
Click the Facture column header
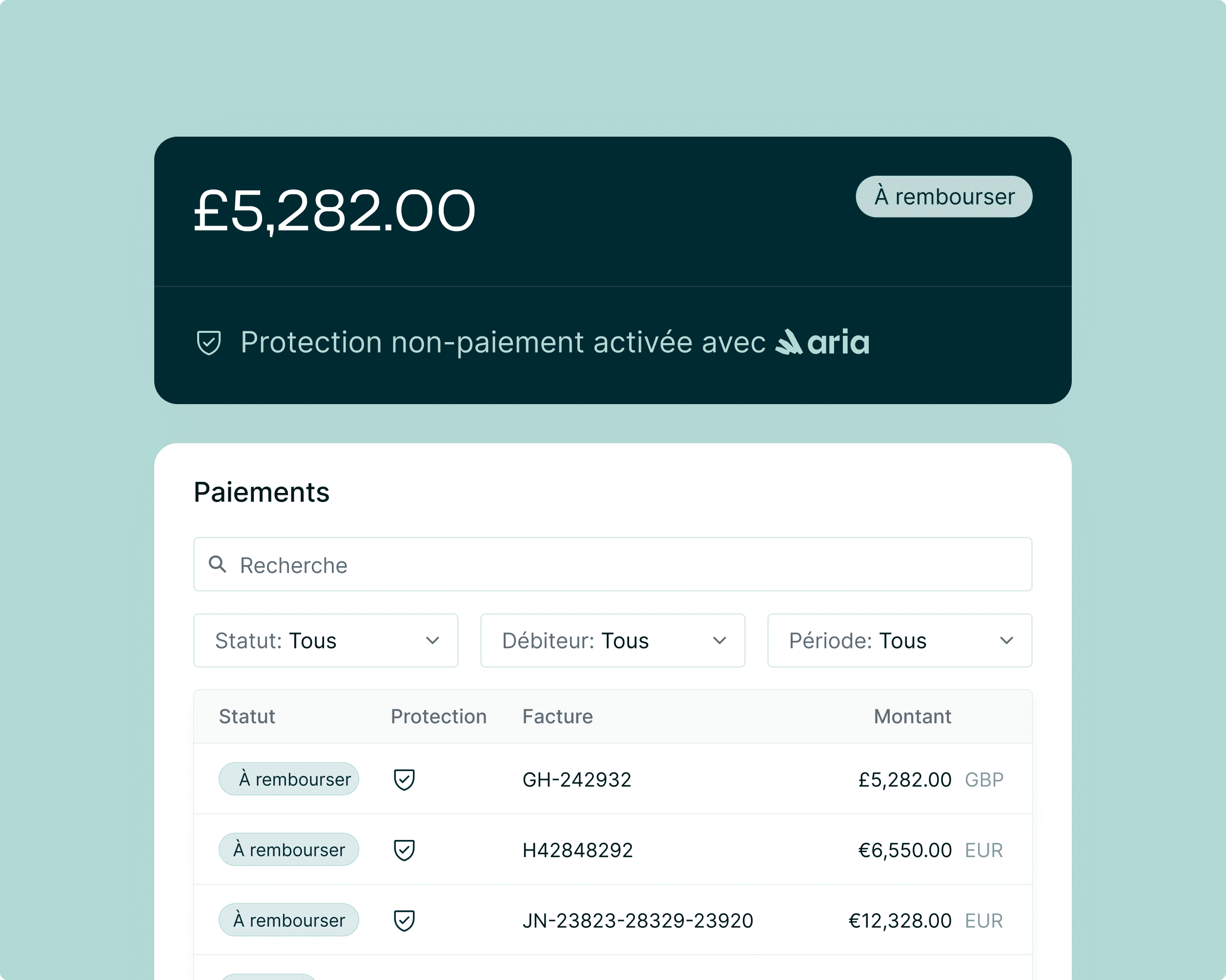tap(557, 716)
